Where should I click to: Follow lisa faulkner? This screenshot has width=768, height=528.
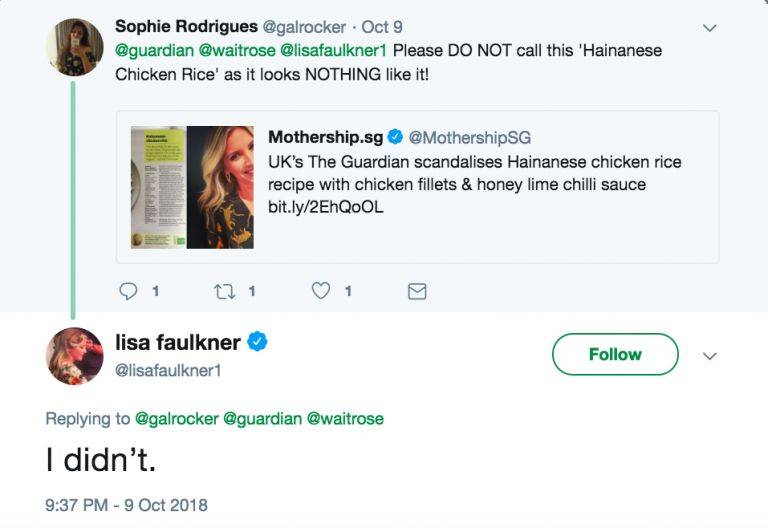click(x=615, y=354)
